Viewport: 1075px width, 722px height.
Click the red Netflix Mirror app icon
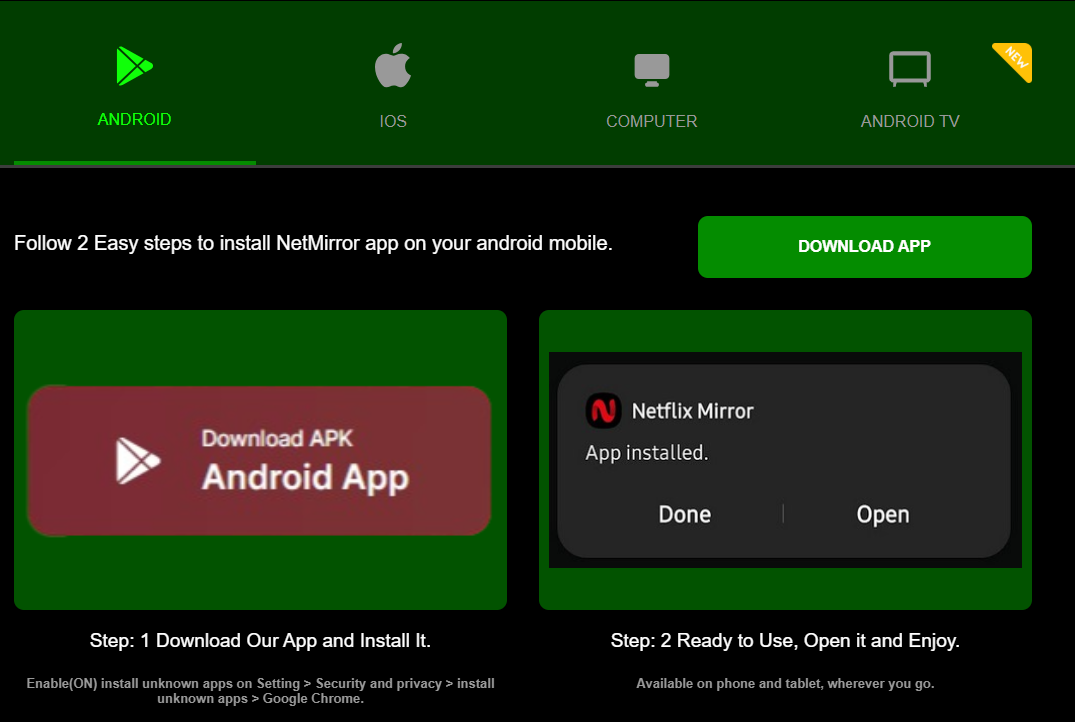(x=602, y=410)
